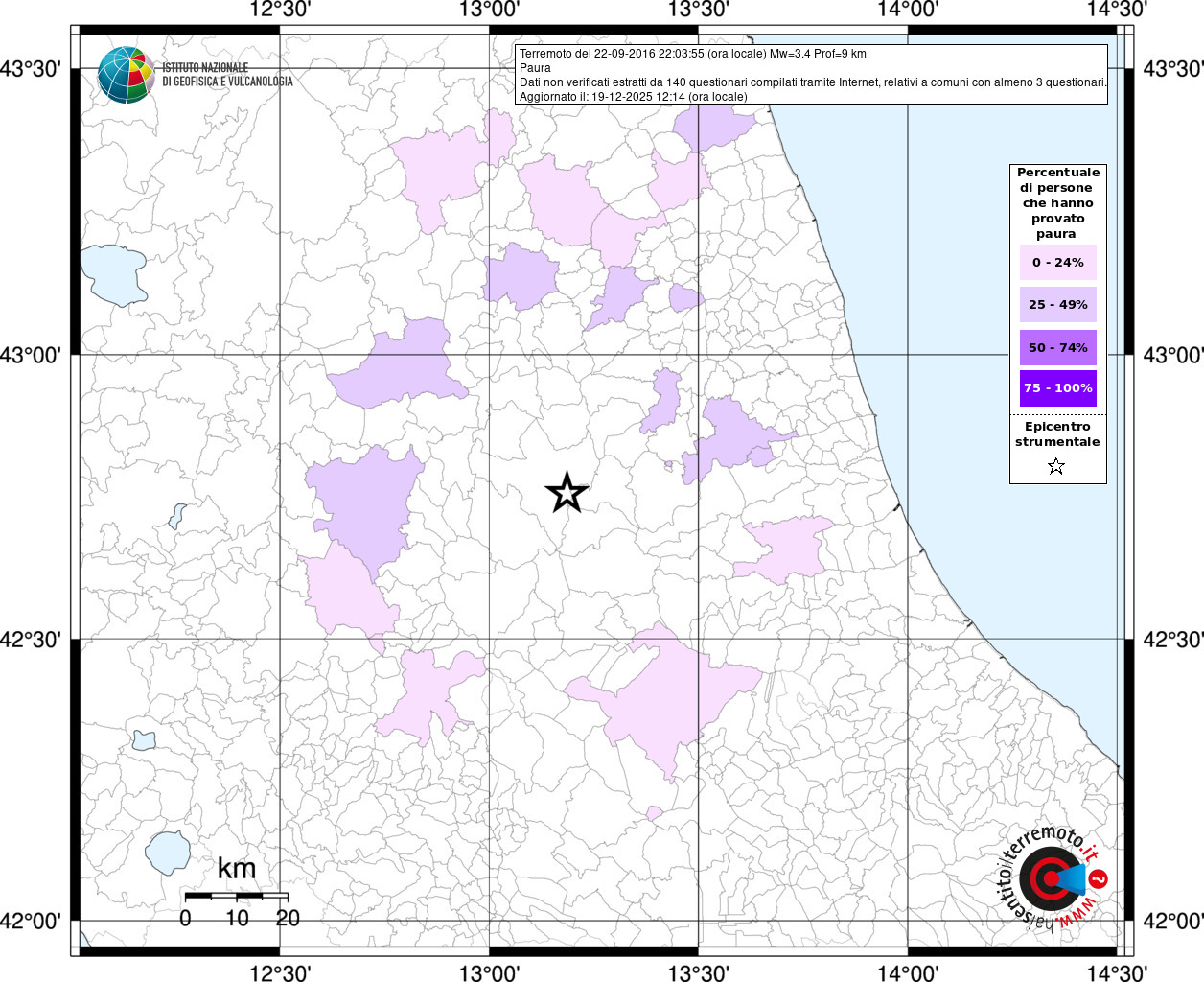Click the 'Terremoto del 22-09-2016' header line
1204x982 pixels.
[x=692, y=54]
